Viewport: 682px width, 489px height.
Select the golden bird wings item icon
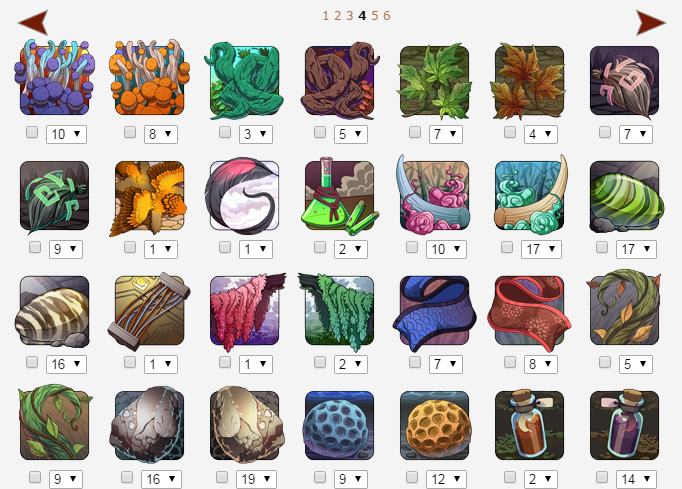click(x=149, y=198)
